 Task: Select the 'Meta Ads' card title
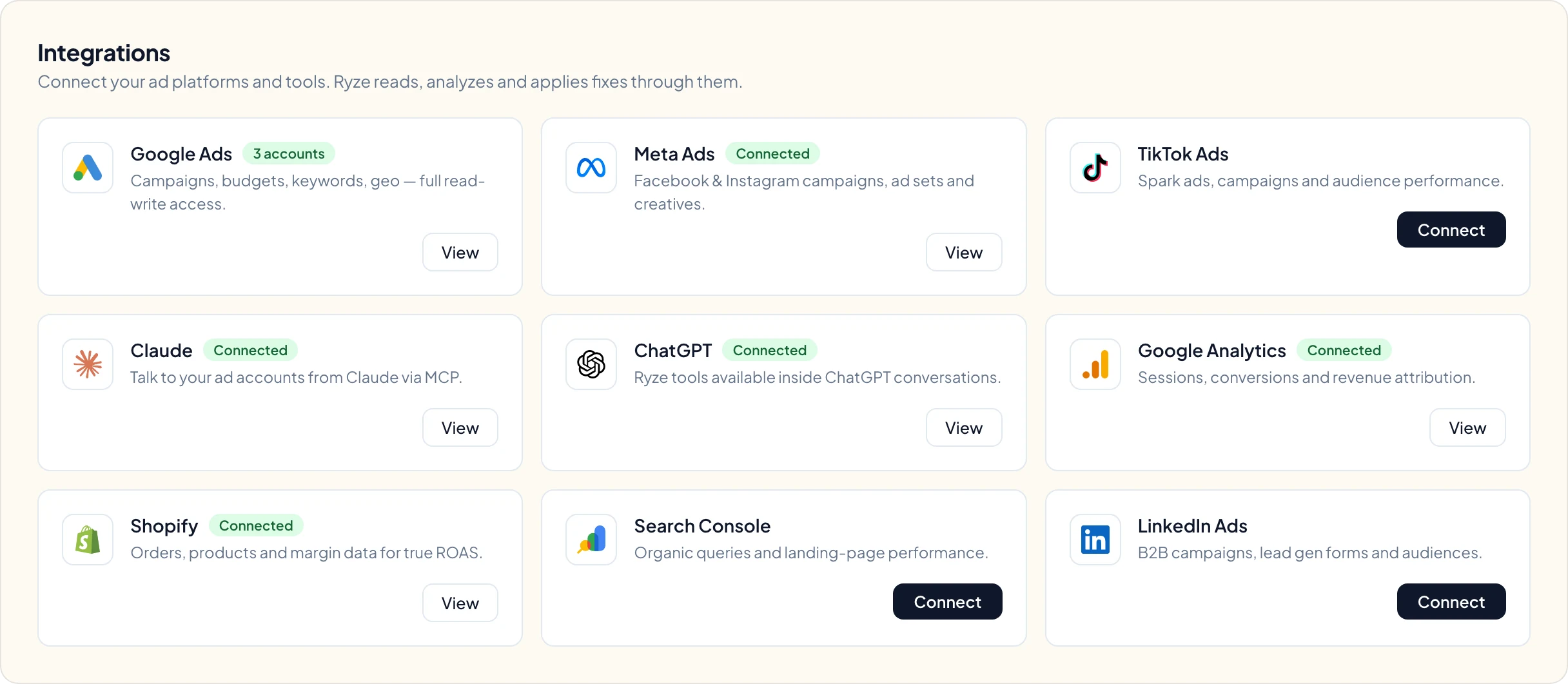[x=674, y=154]
